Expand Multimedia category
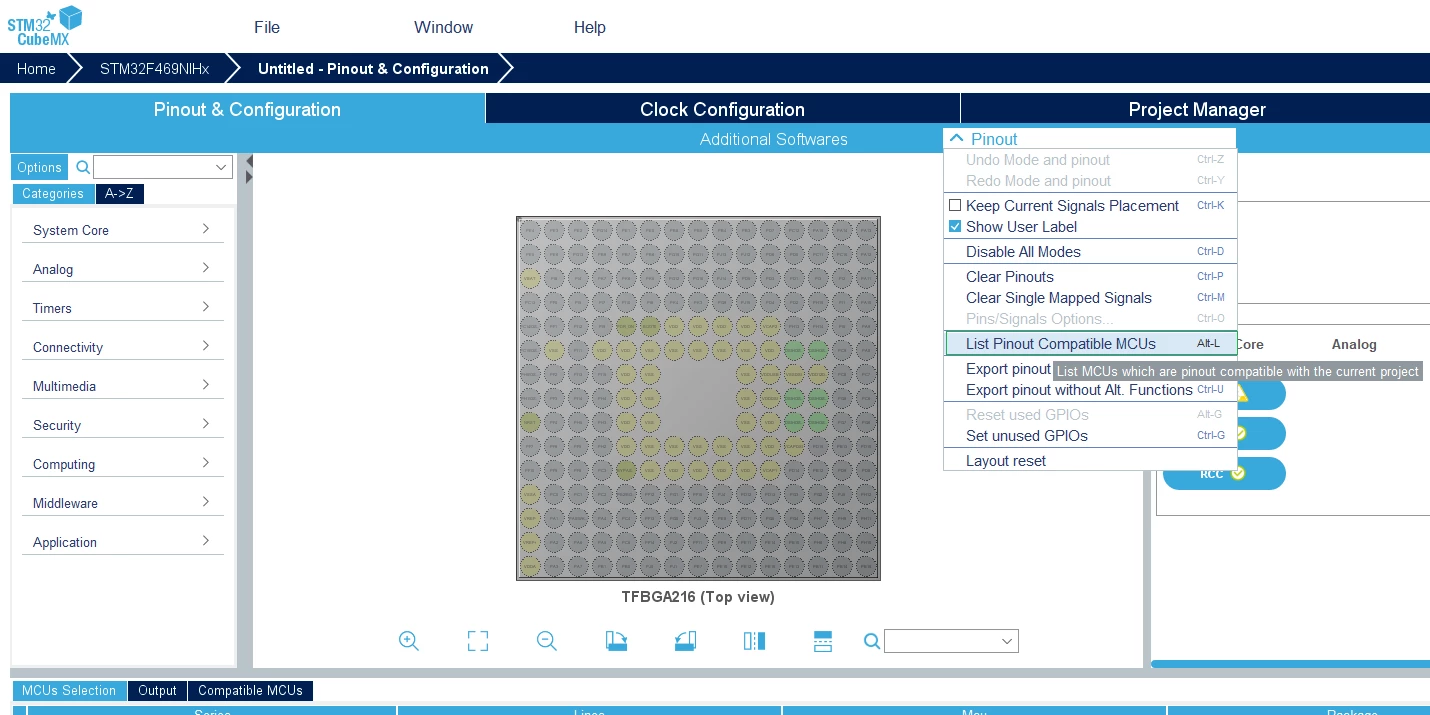 pos(122,386)
